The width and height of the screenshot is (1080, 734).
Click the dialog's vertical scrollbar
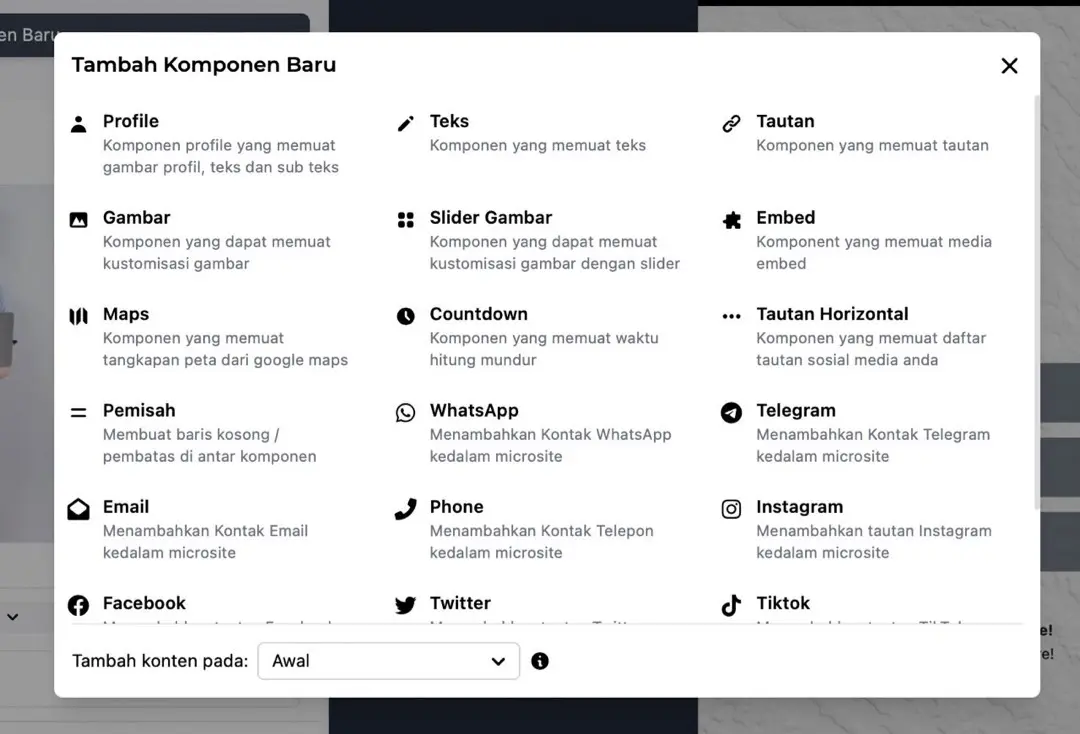[1035, 300]
